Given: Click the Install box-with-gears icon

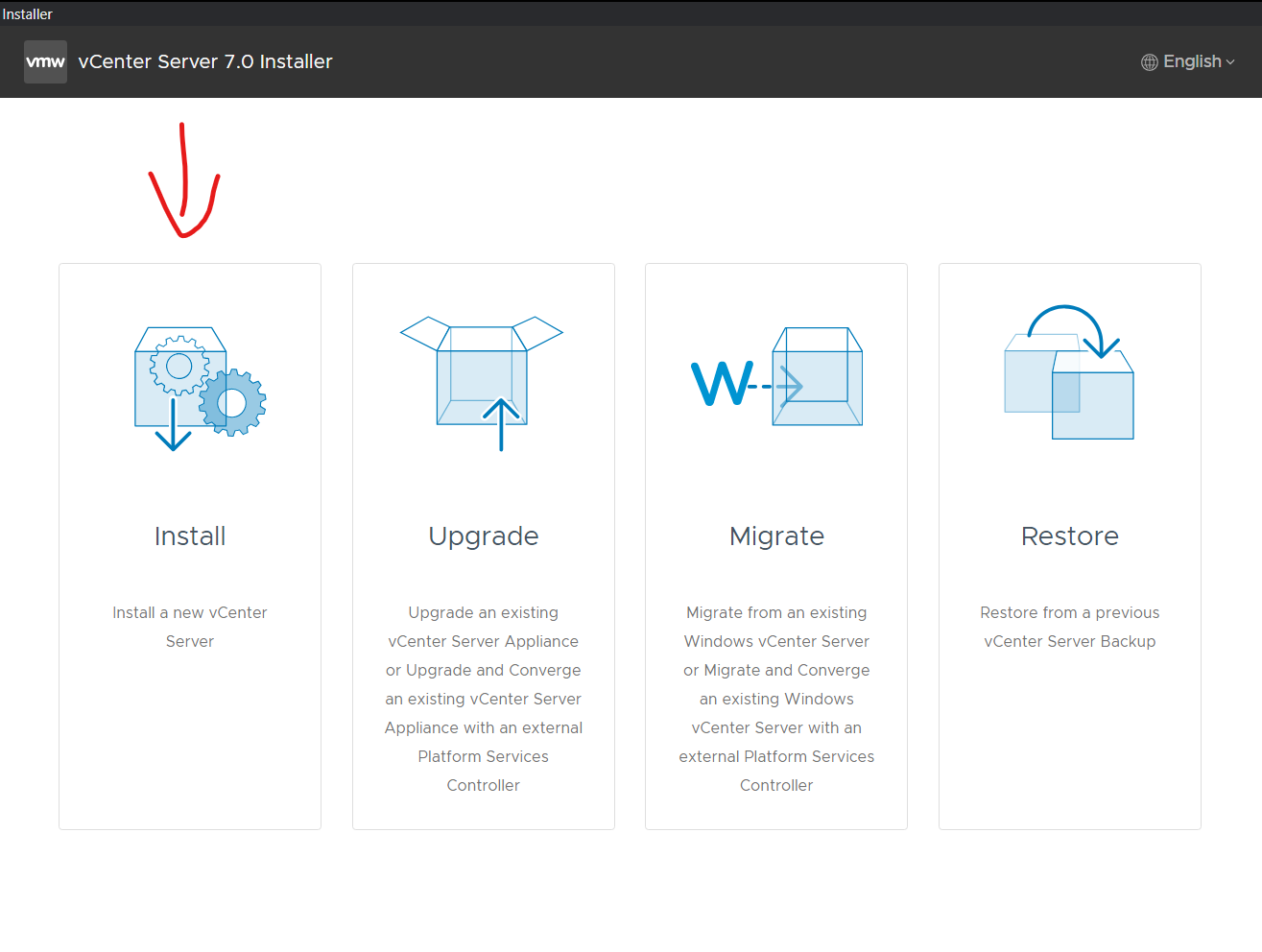Looking at the screenshot, I should point(200,389).
